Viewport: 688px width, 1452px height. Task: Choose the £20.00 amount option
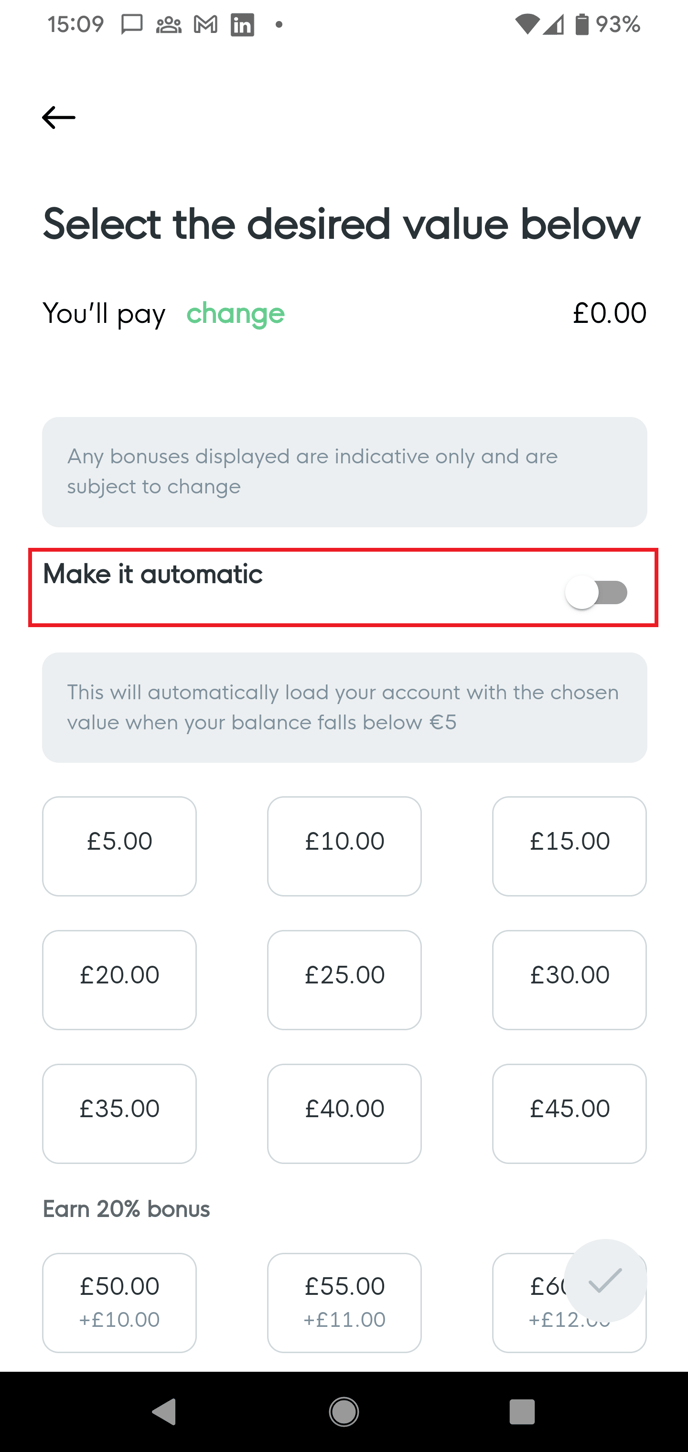[119, 980]
